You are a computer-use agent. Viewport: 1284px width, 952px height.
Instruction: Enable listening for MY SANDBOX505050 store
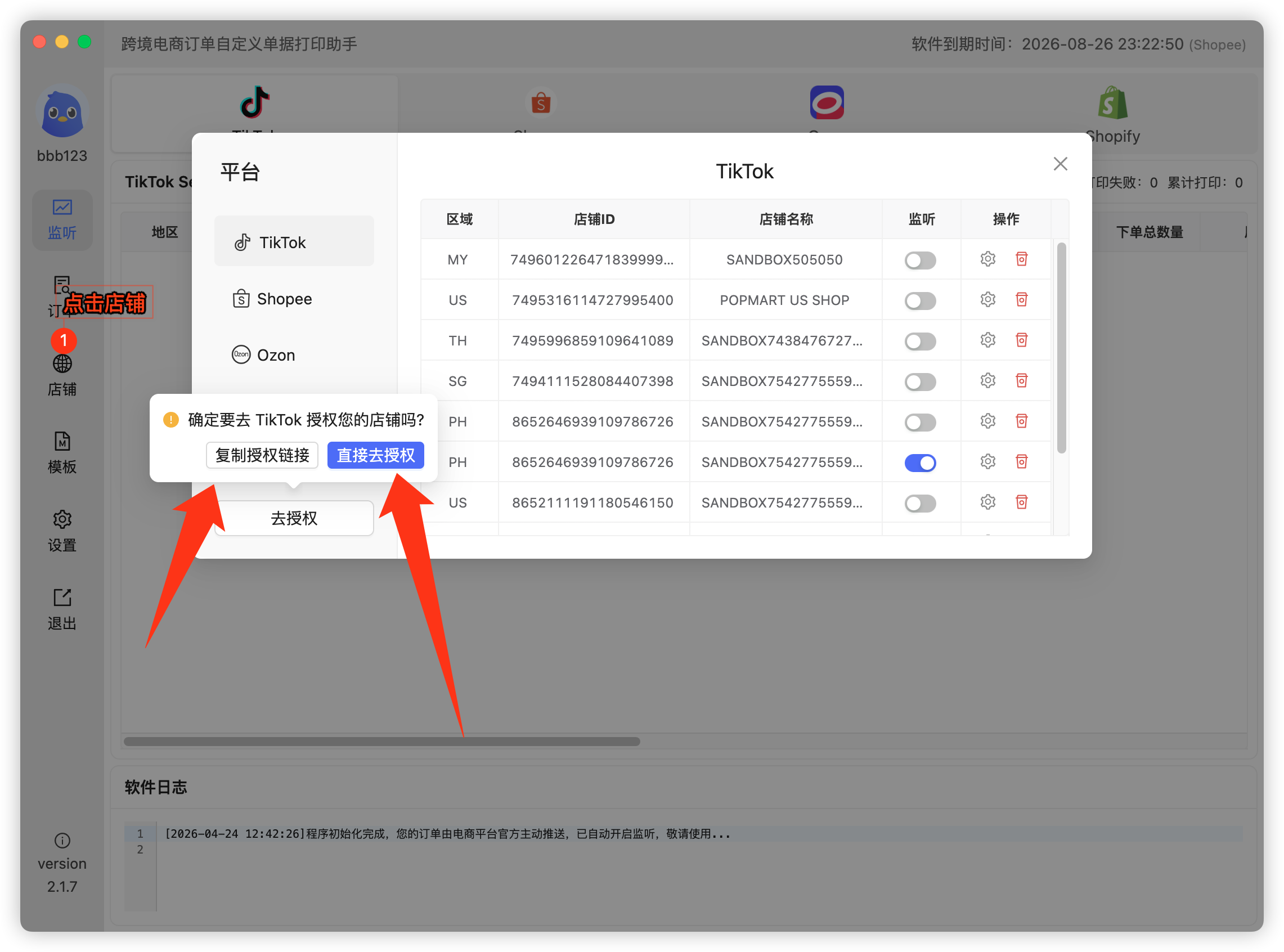click(921, 260)
